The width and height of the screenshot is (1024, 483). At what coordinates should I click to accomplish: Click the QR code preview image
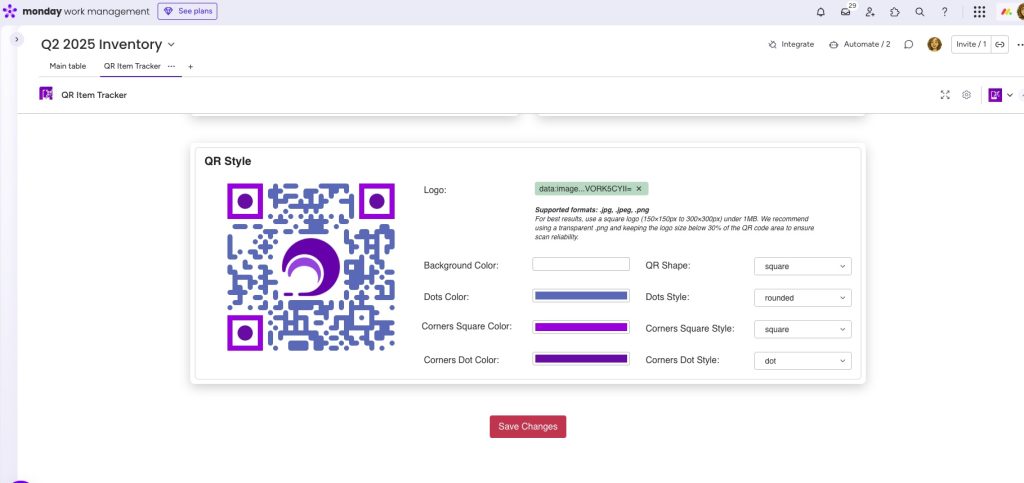coord(311,267)
